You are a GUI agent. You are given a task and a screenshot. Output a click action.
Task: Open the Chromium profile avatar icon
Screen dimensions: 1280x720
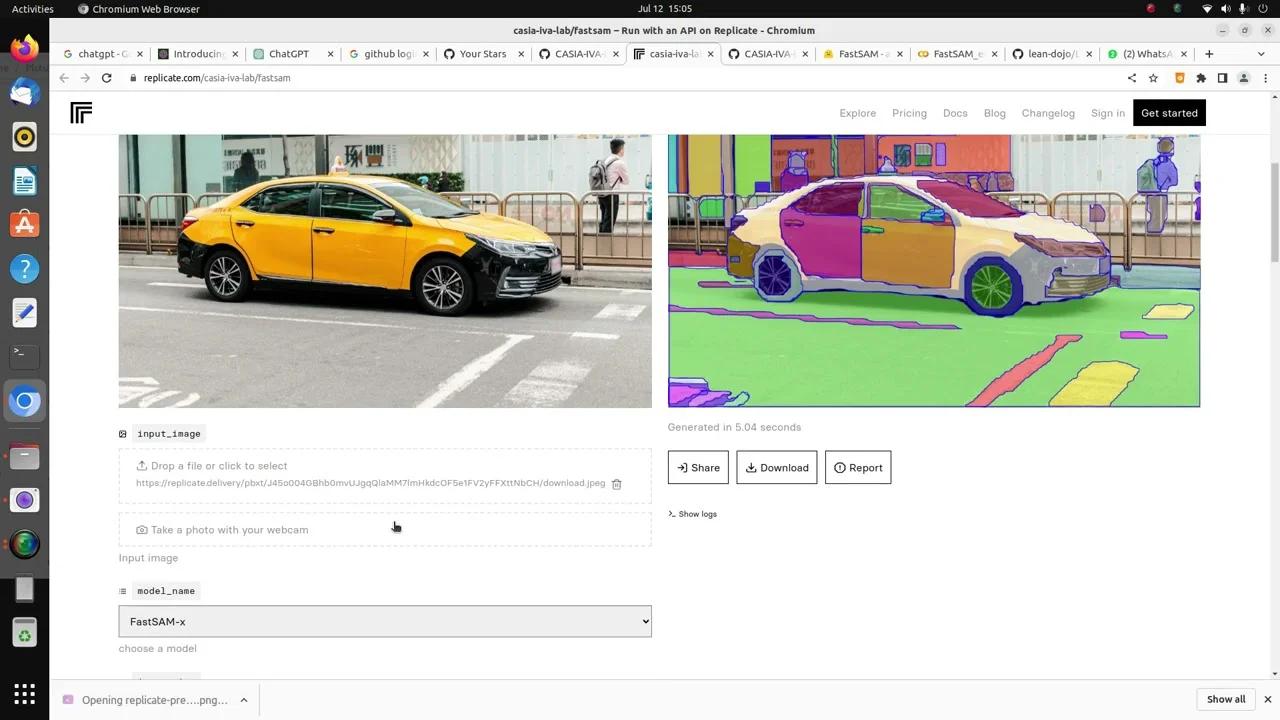point(1244,77)
